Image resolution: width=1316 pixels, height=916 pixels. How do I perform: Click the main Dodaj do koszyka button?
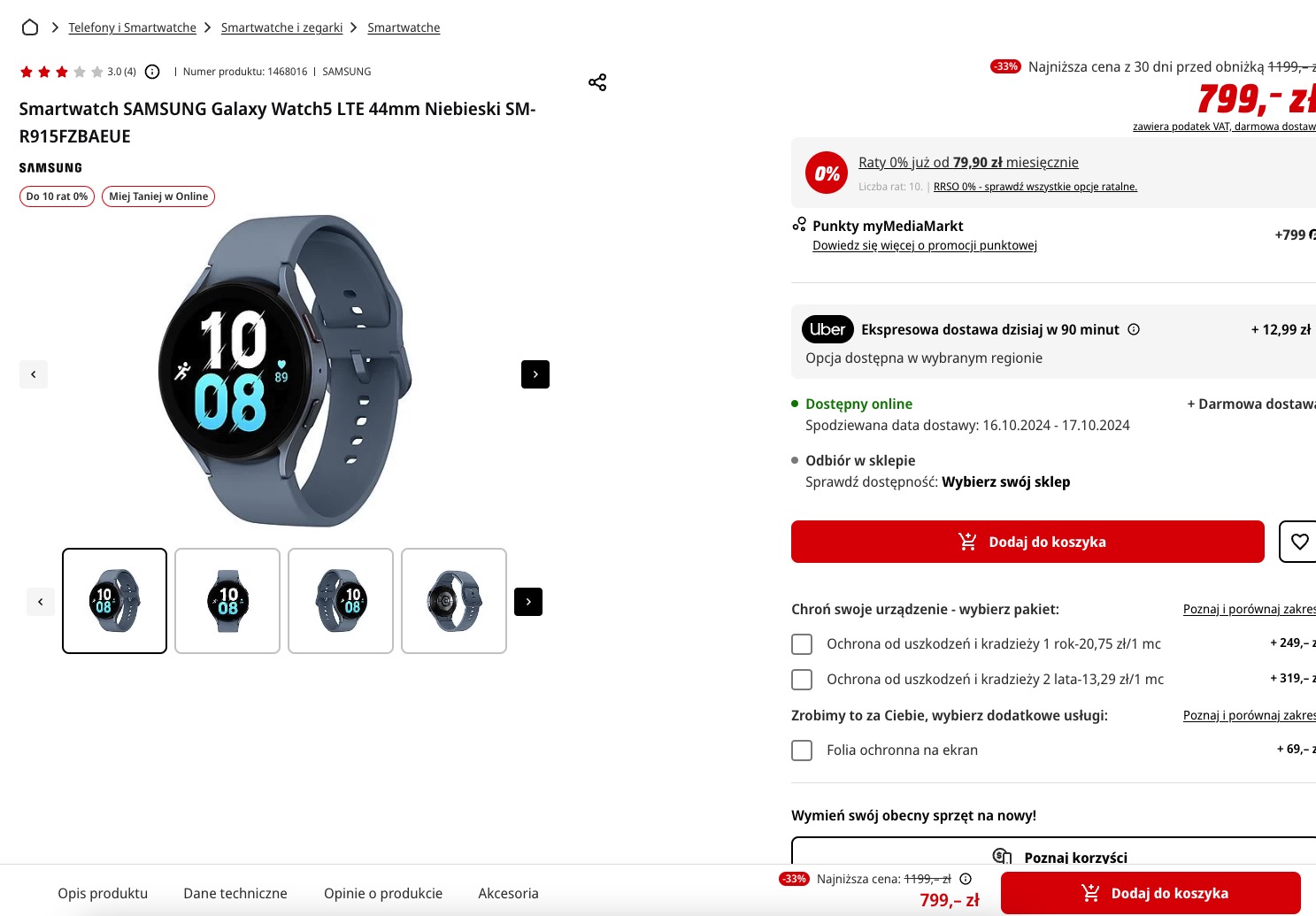click(x=1027, y=542)
